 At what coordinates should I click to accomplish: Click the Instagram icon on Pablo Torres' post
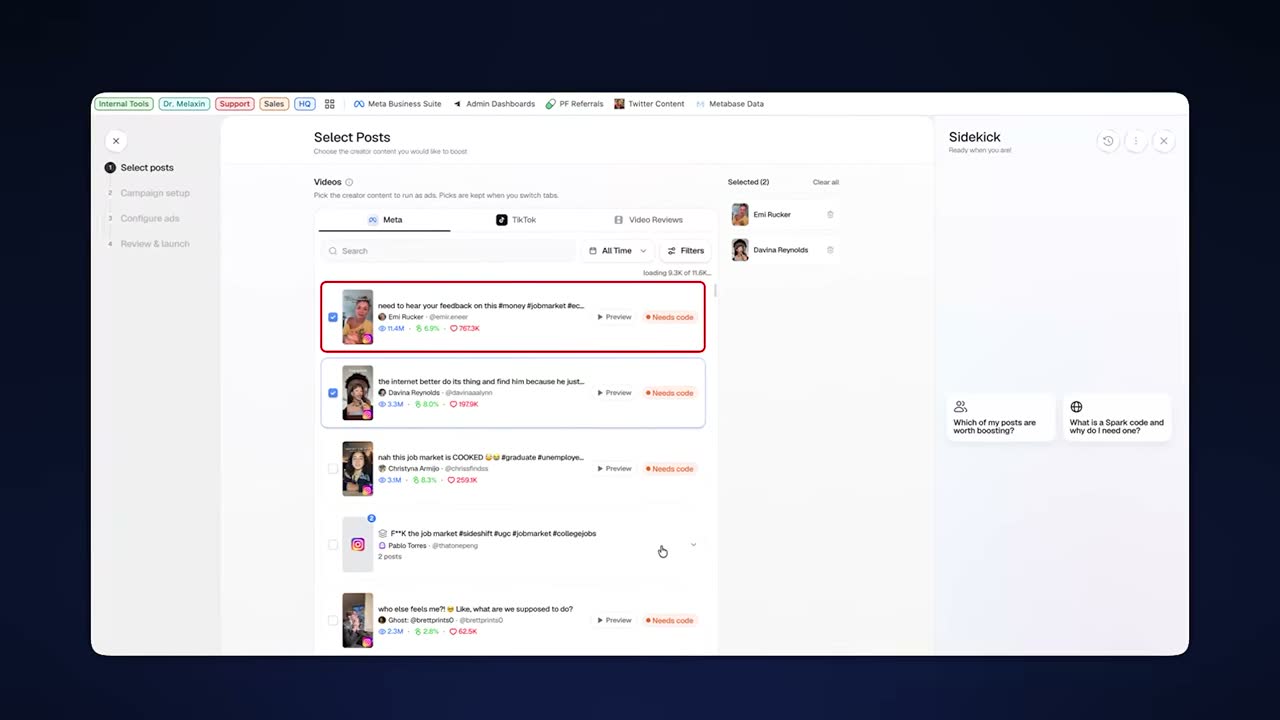click(x=358, y=545)
